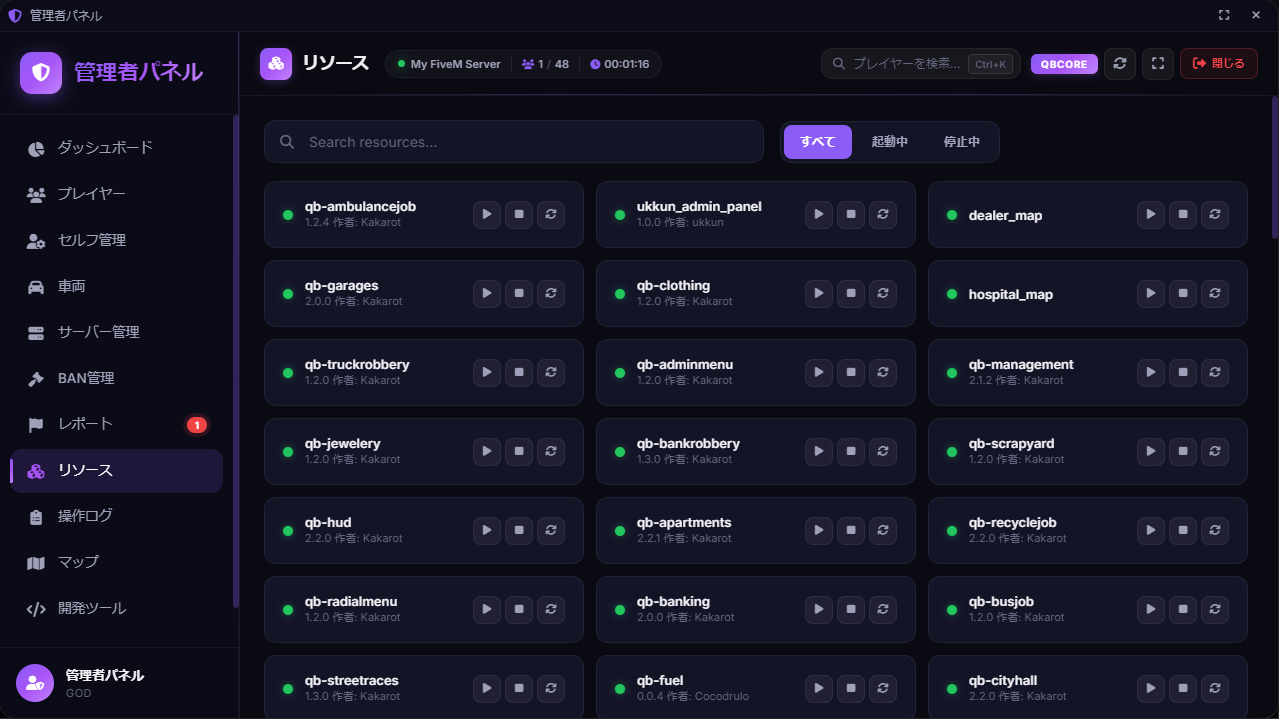Select リソース in the sidebar
Screen dimensions: 1279x719
117,471
